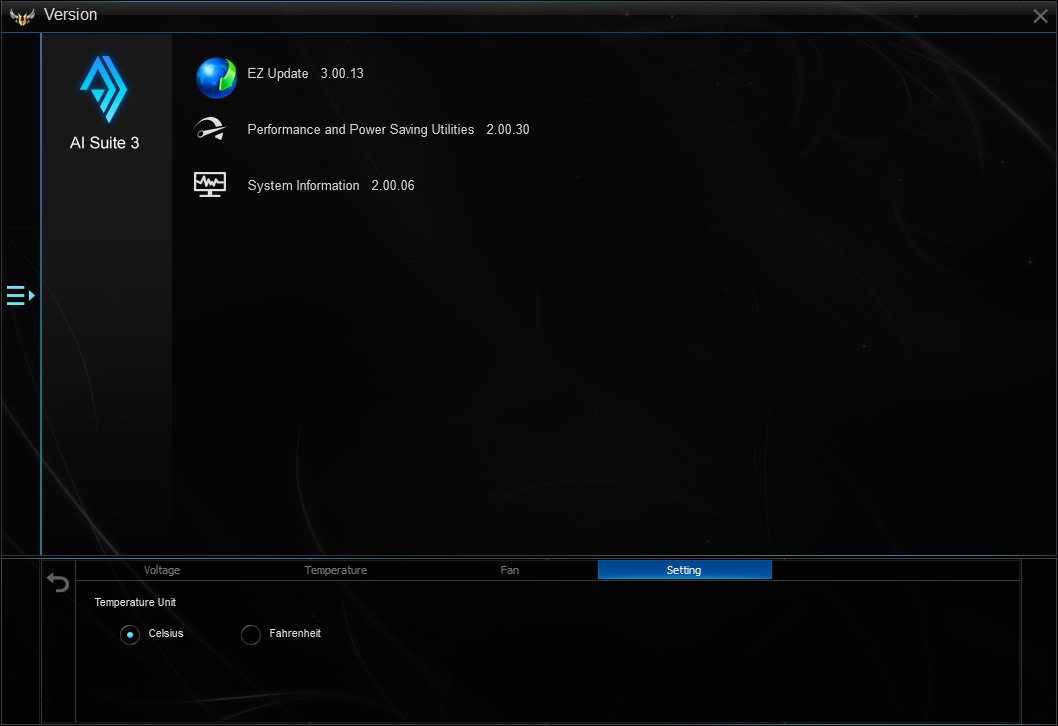Switch to the Temperature tab
The height and width of the screenshot is (726, 1058).
[335, 570]
